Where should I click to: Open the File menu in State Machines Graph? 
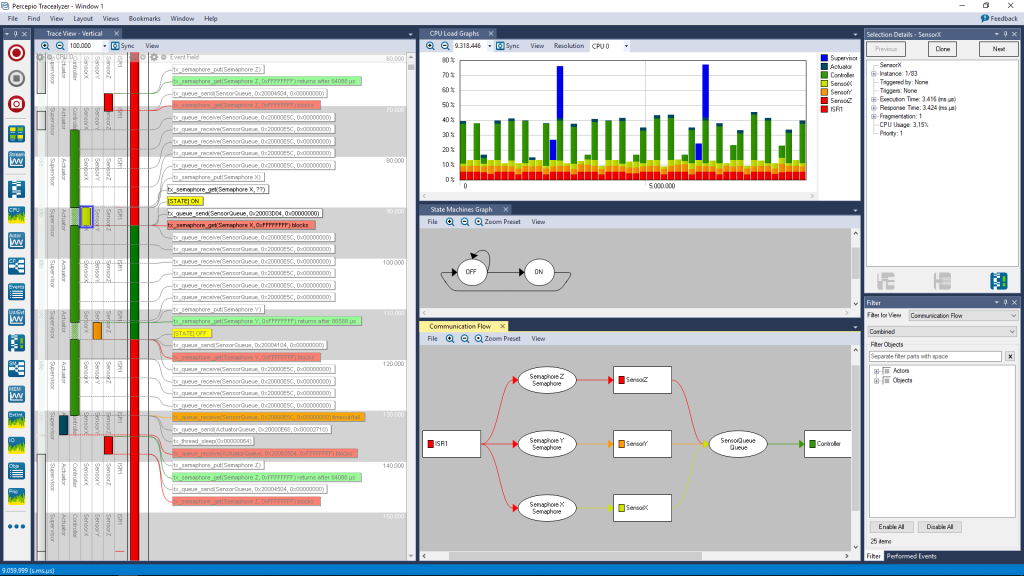coord(432,222)
